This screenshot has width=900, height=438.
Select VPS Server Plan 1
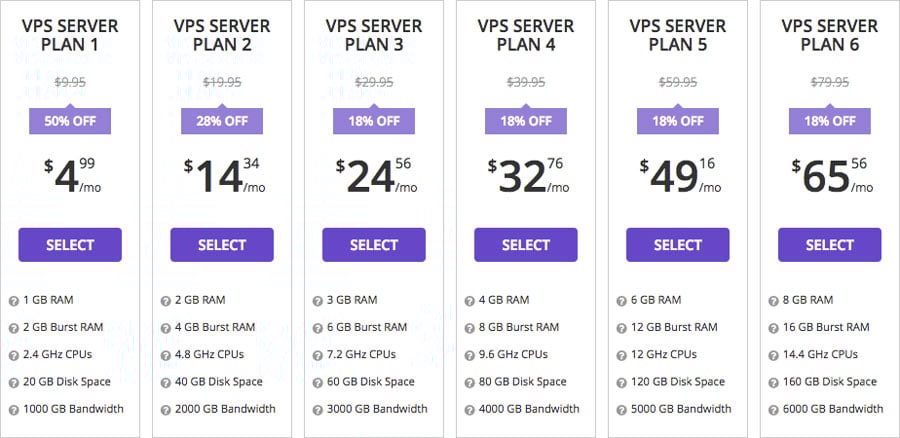click(x=70, y=245)
